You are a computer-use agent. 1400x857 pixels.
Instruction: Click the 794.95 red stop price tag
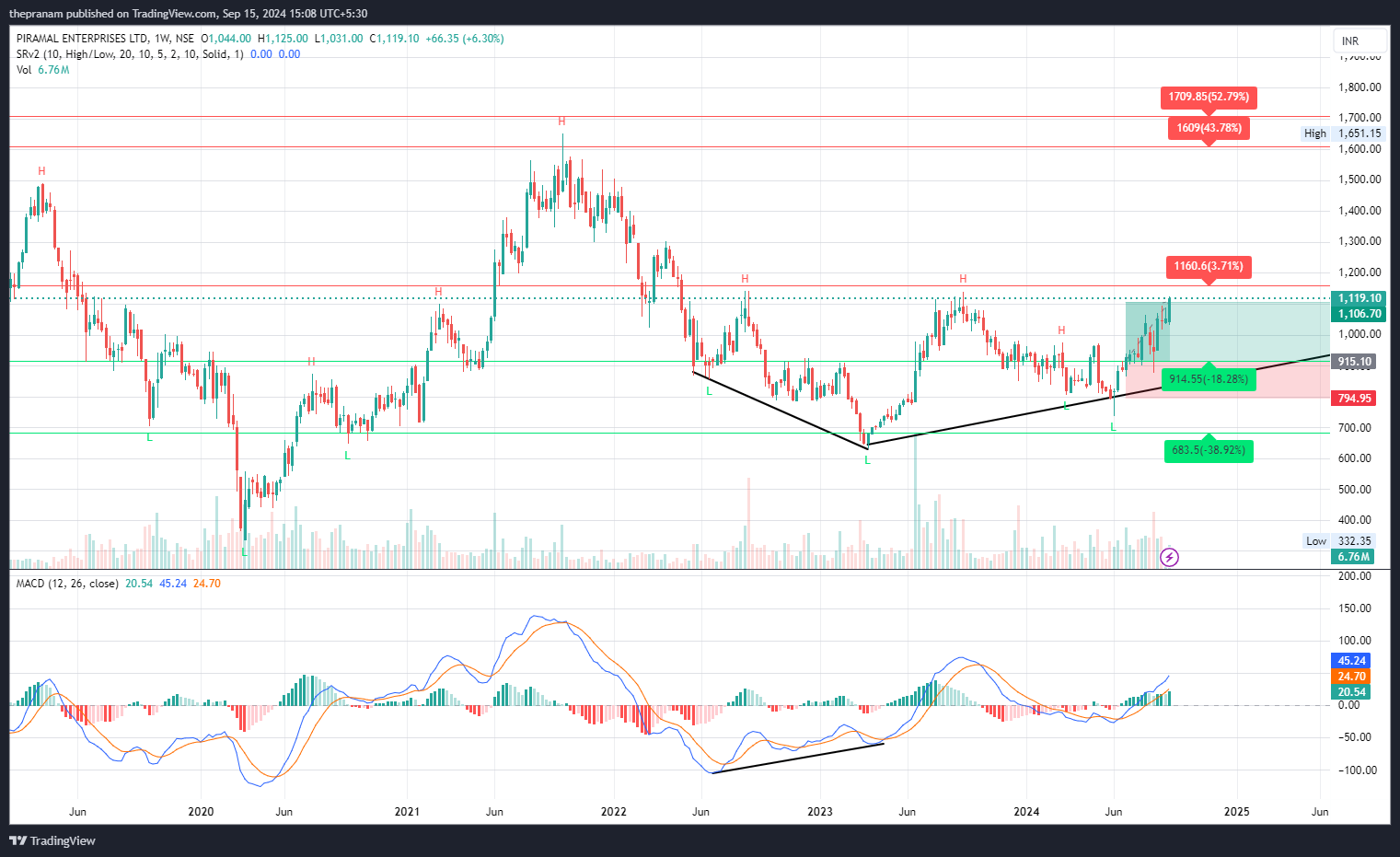click(1354, 399)
